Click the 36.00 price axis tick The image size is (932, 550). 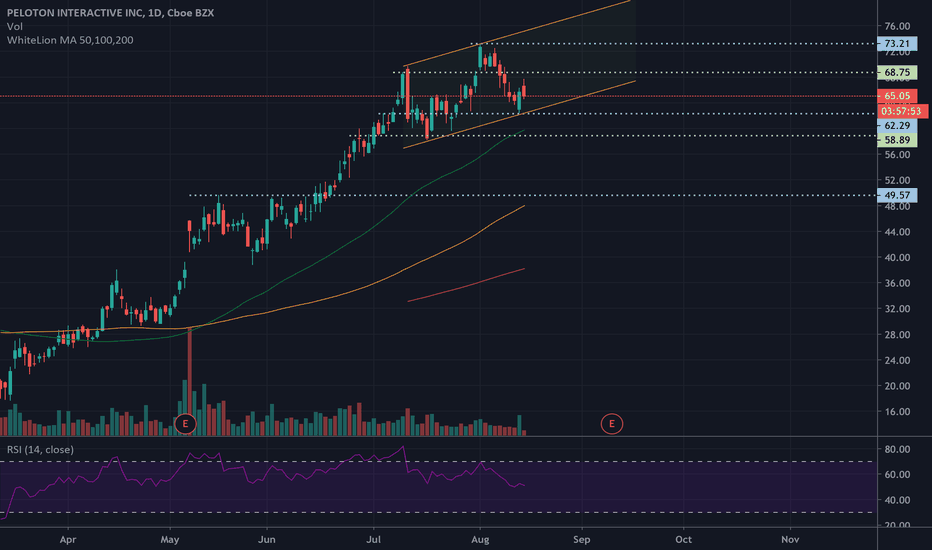(x=897, y=283)
